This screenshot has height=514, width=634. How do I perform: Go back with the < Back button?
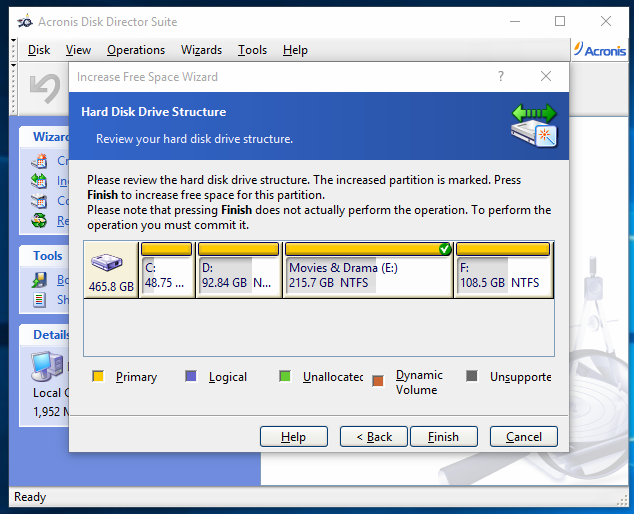pos(374,437)
